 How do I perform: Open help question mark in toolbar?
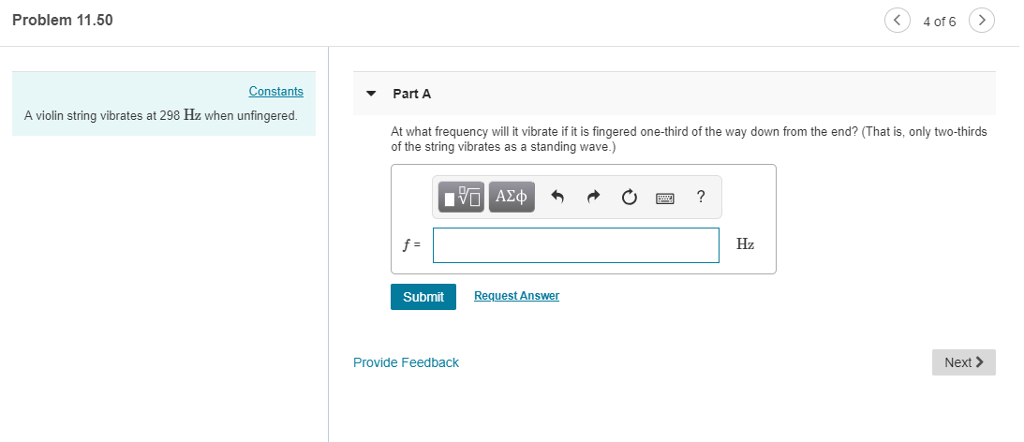point(701,197)
